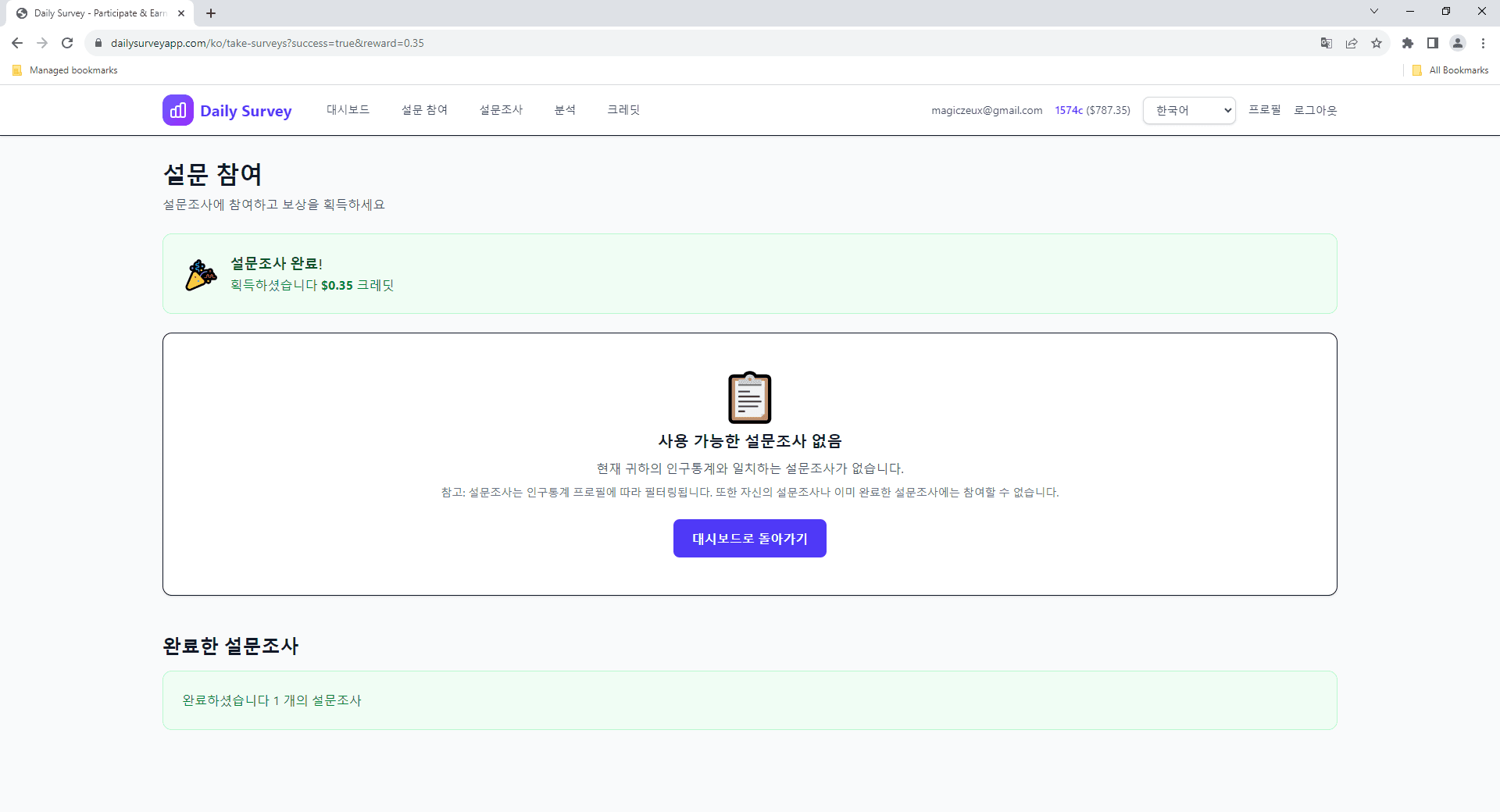
Task: Click the 로그아웃 link
Action: click(1316, 110)
